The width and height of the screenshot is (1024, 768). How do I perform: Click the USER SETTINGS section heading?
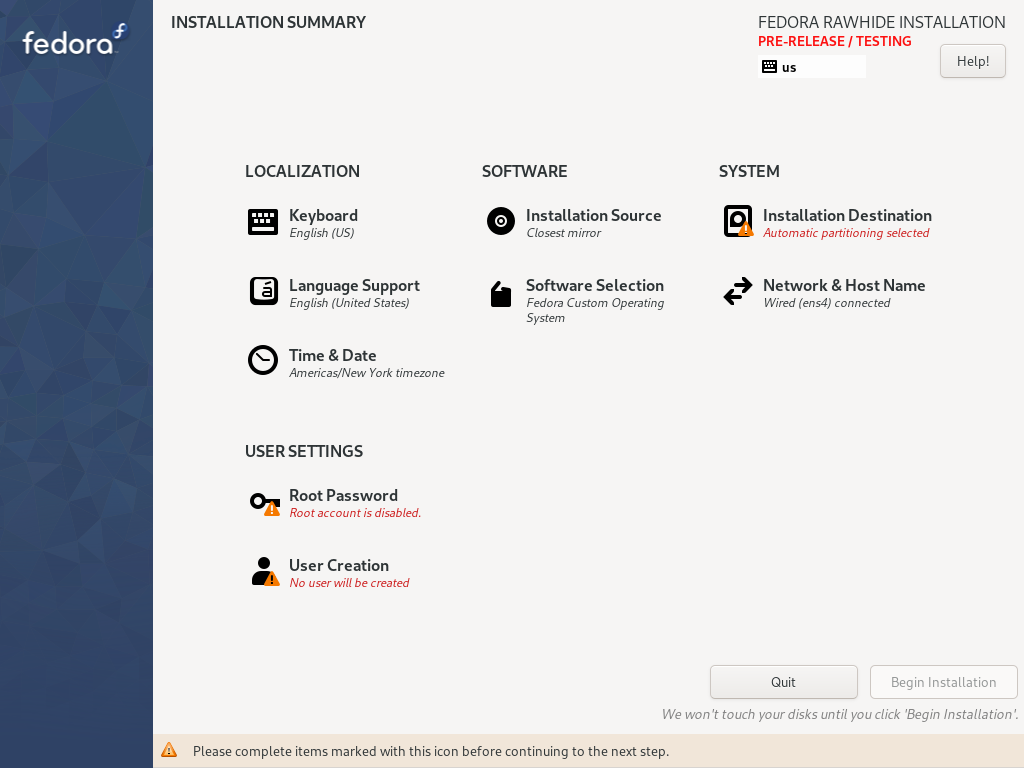click(x=304, y=451)
